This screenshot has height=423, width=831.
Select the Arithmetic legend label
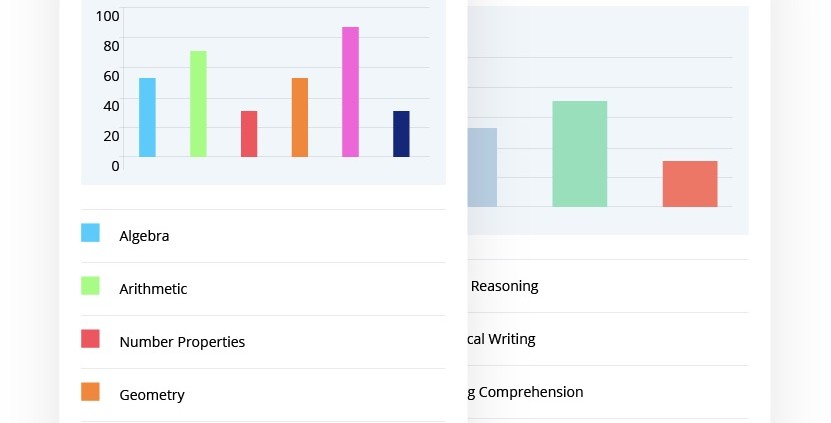coord(153,289)
